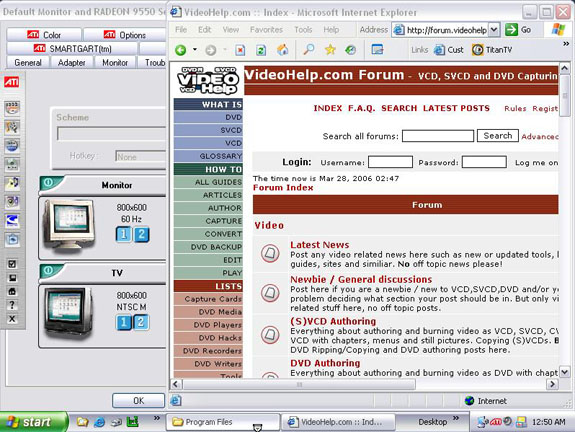Click the Start button
575x432 pixels.
tap(34, 422)
